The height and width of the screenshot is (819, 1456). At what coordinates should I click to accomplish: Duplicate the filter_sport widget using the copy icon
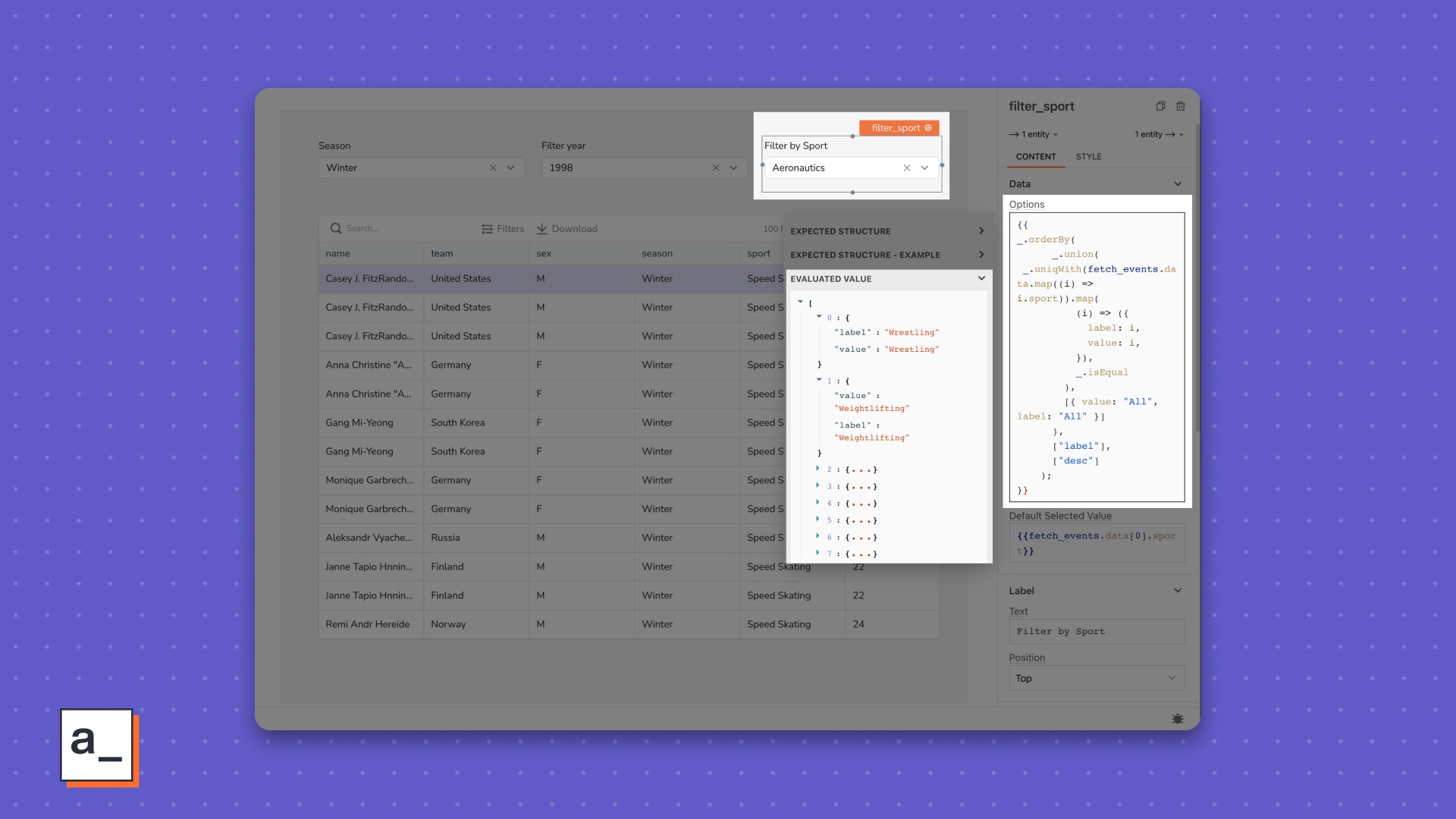click(1160, 106)
